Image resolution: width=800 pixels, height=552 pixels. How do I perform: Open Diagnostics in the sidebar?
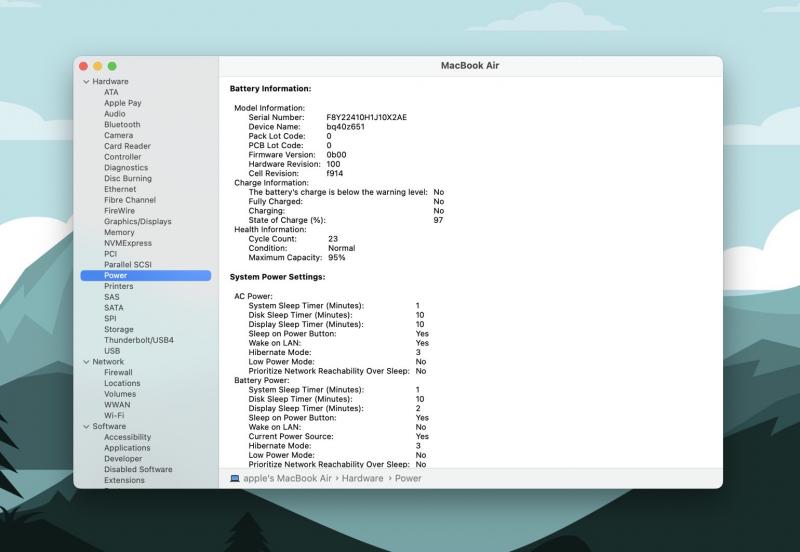tap(126, 167)
